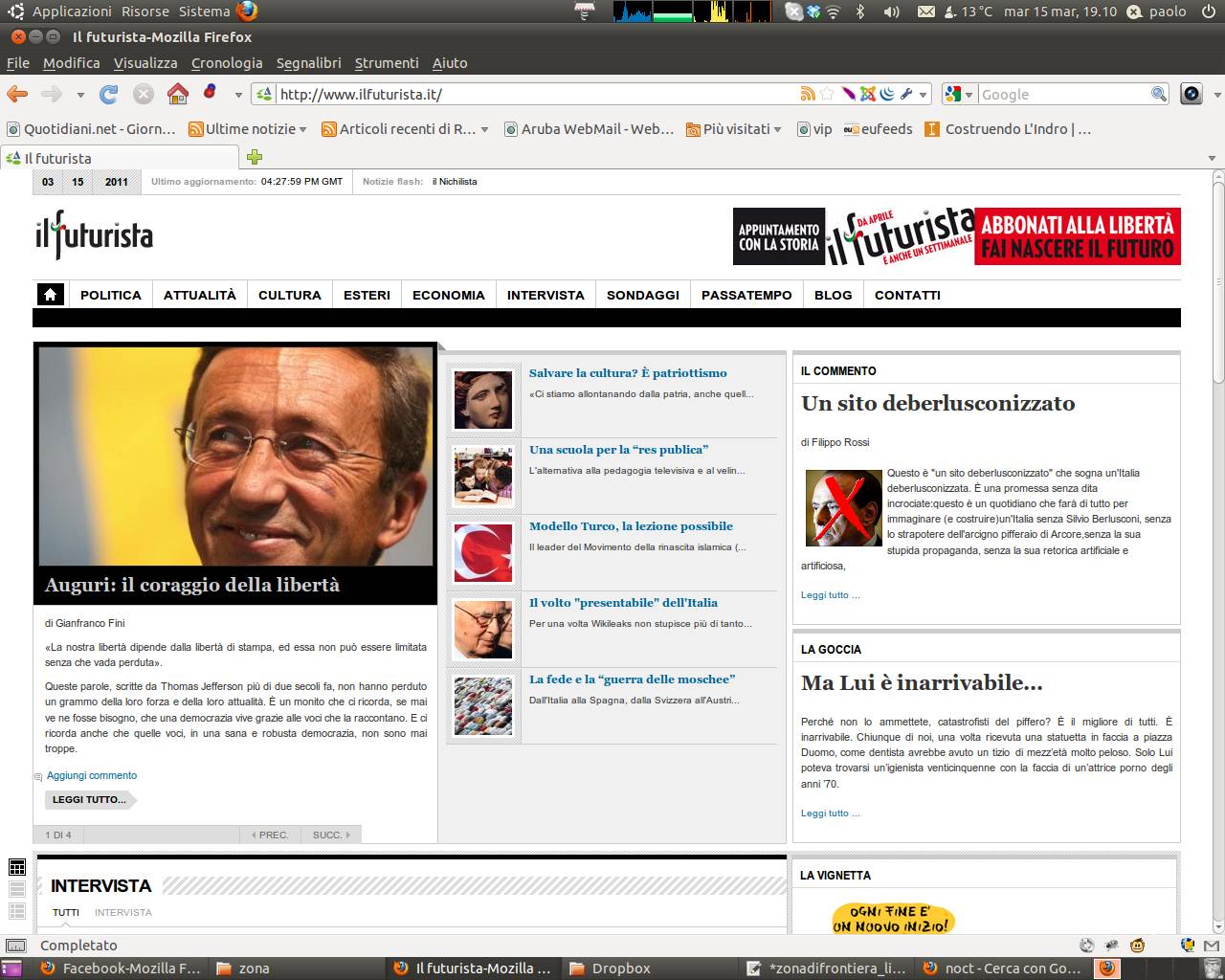Click the status bar smiley face icon
The width and height of the screenshot is (1225, 980).
pos(1138,946)
